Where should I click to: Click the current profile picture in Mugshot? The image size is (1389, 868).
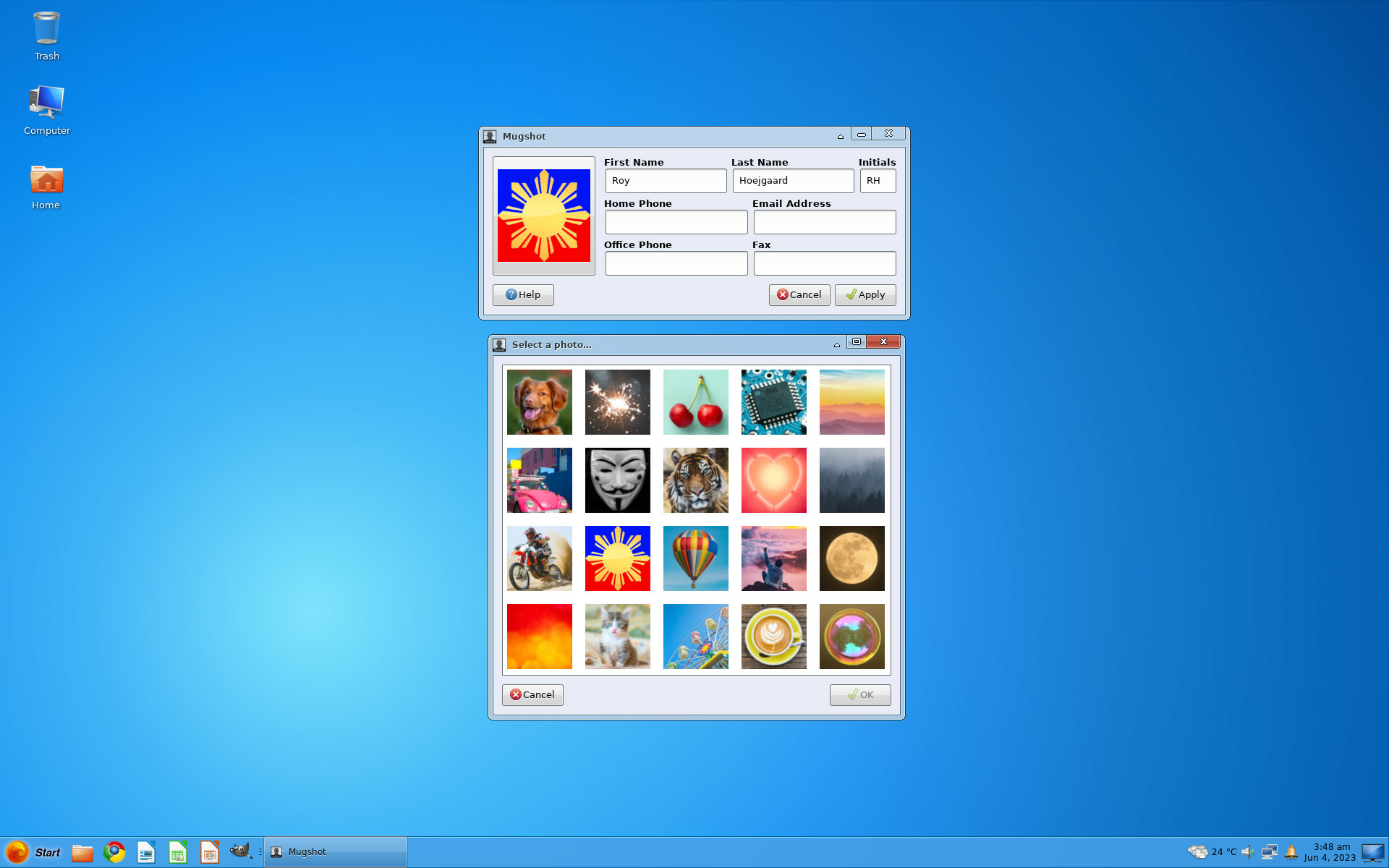coord(543,216)
